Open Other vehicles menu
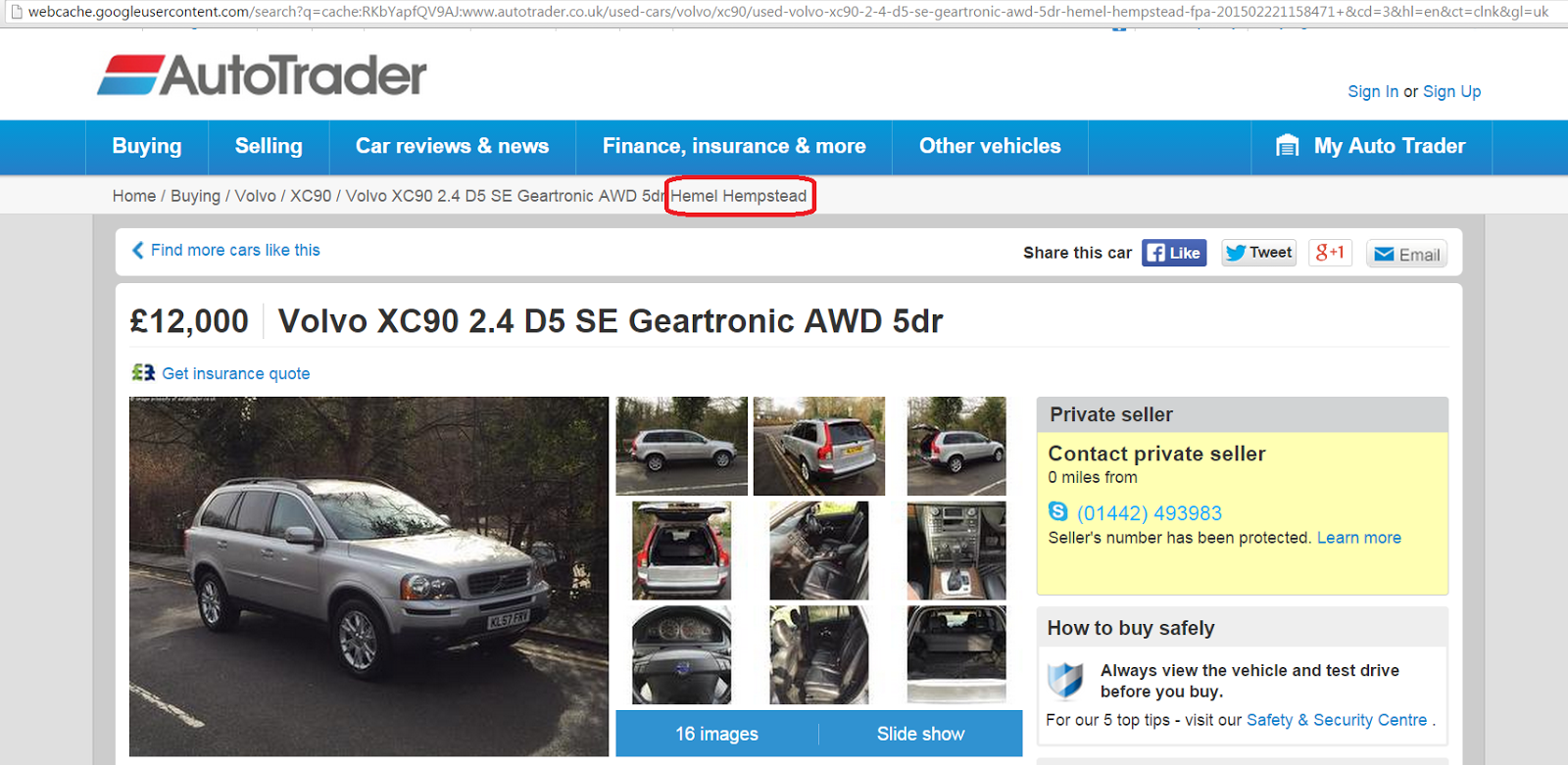Image resolution: width=1568 pixels, height=765 pixels. pyautogui.click(x=990, y=147)
